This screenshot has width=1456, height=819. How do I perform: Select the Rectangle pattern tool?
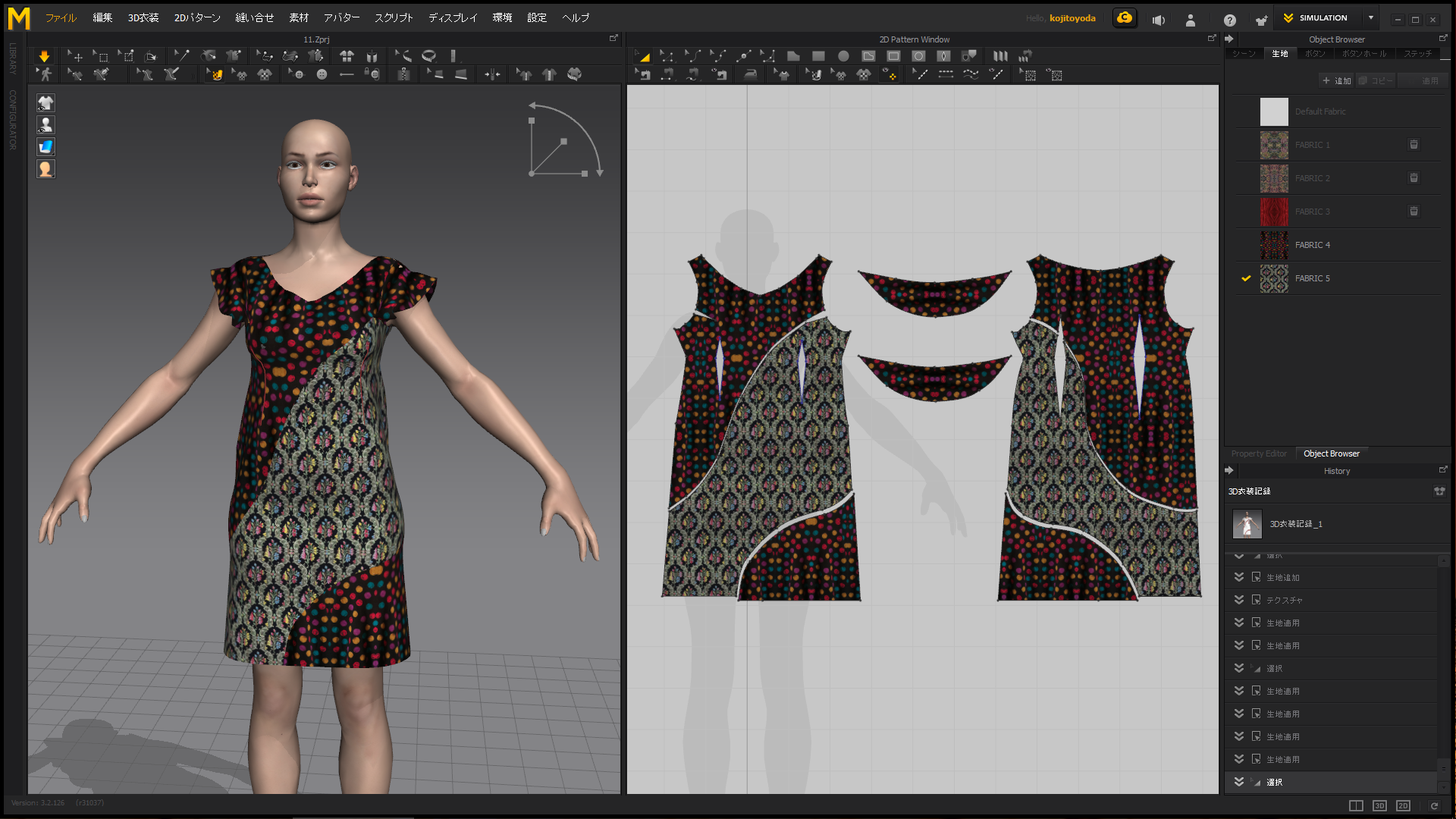(818, 56)
